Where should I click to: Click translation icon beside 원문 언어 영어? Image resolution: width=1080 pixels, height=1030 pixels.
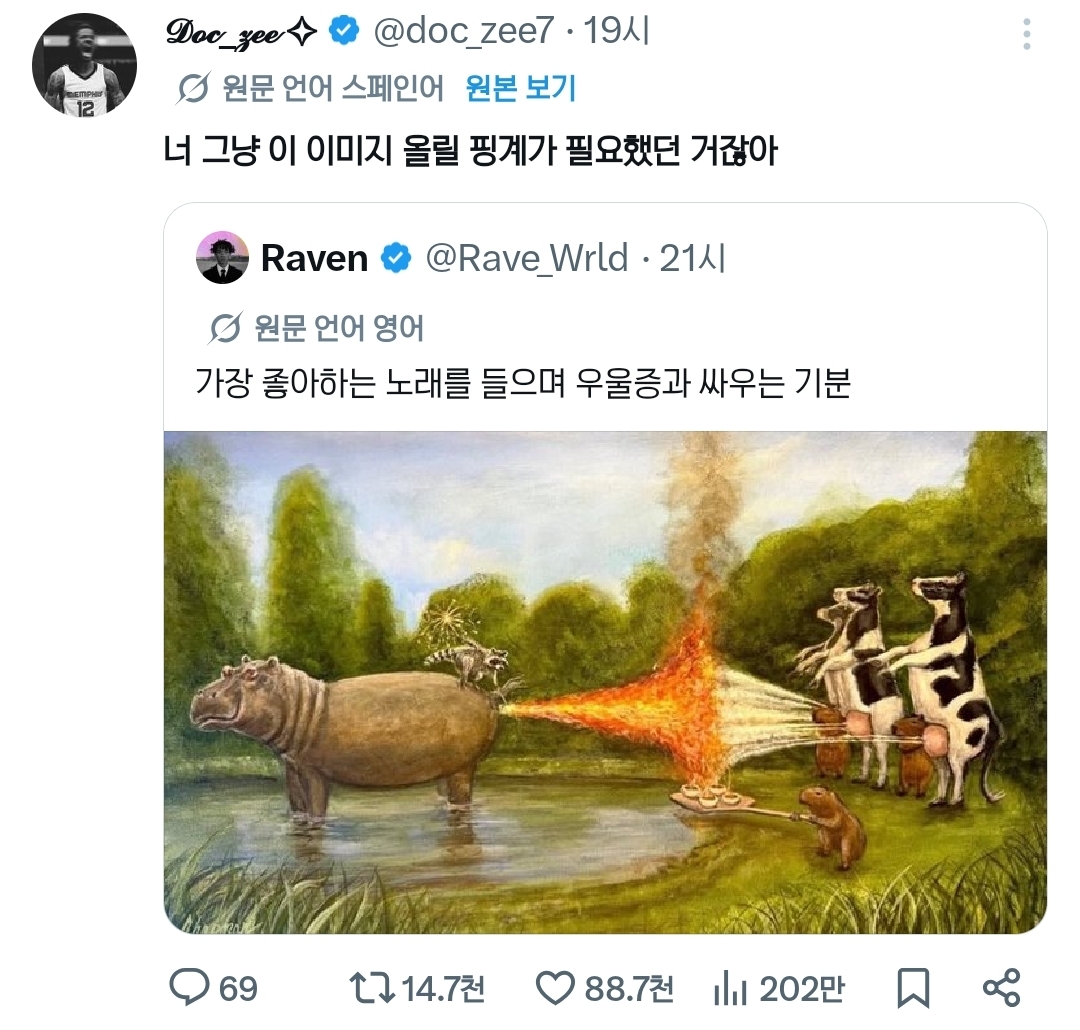point(227,328)
